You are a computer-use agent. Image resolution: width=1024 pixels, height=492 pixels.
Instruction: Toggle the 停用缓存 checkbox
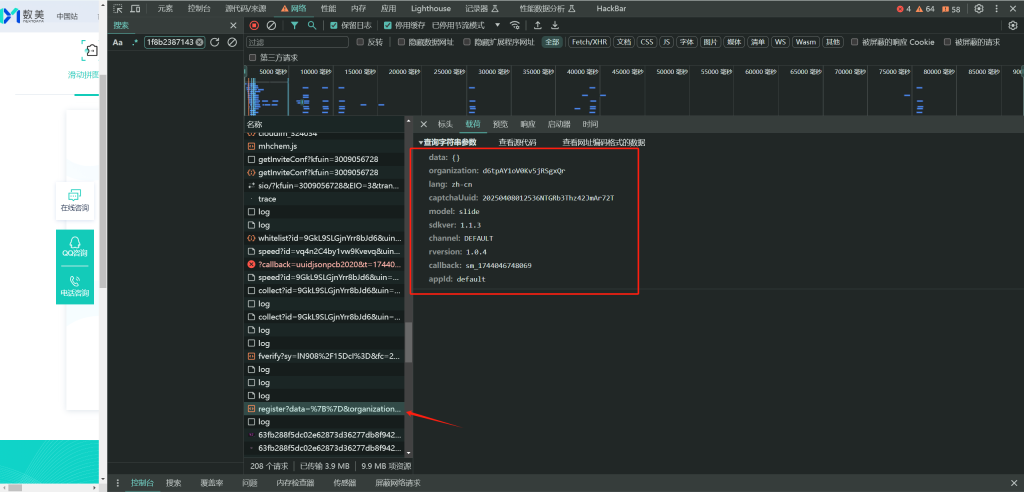coord(388,25)
